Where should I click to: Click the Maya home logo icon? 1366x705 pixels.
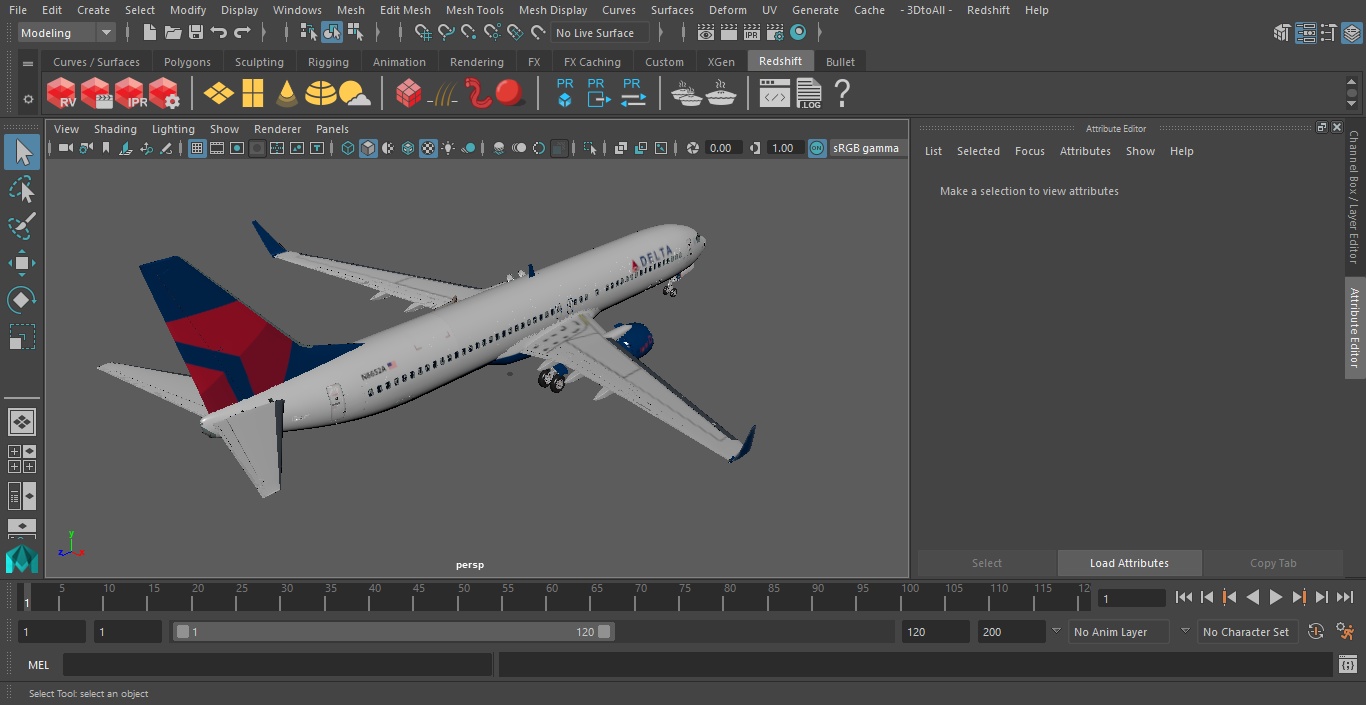[21, 559]
